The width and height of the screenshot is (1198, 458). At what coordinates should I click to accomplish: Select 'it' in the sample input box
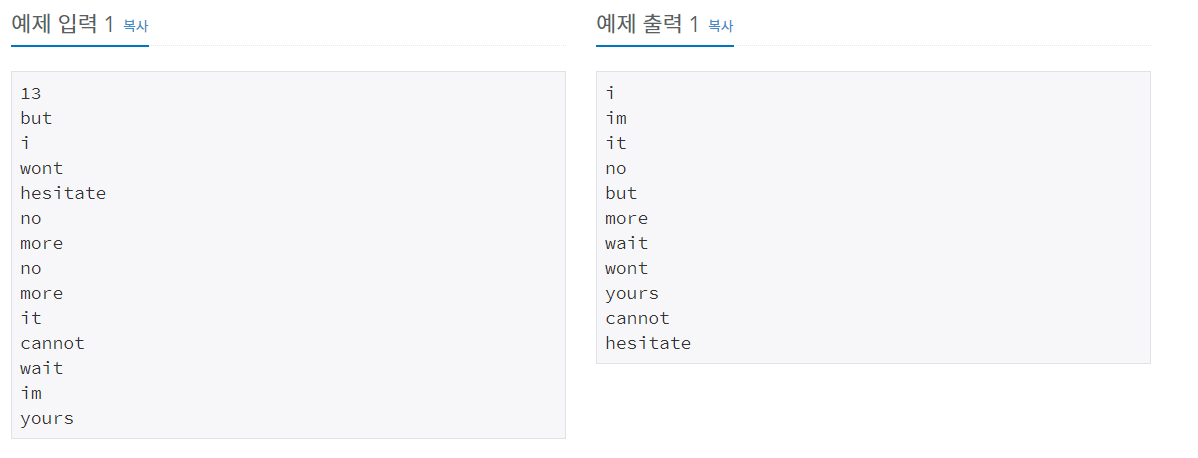pos(31,318)
